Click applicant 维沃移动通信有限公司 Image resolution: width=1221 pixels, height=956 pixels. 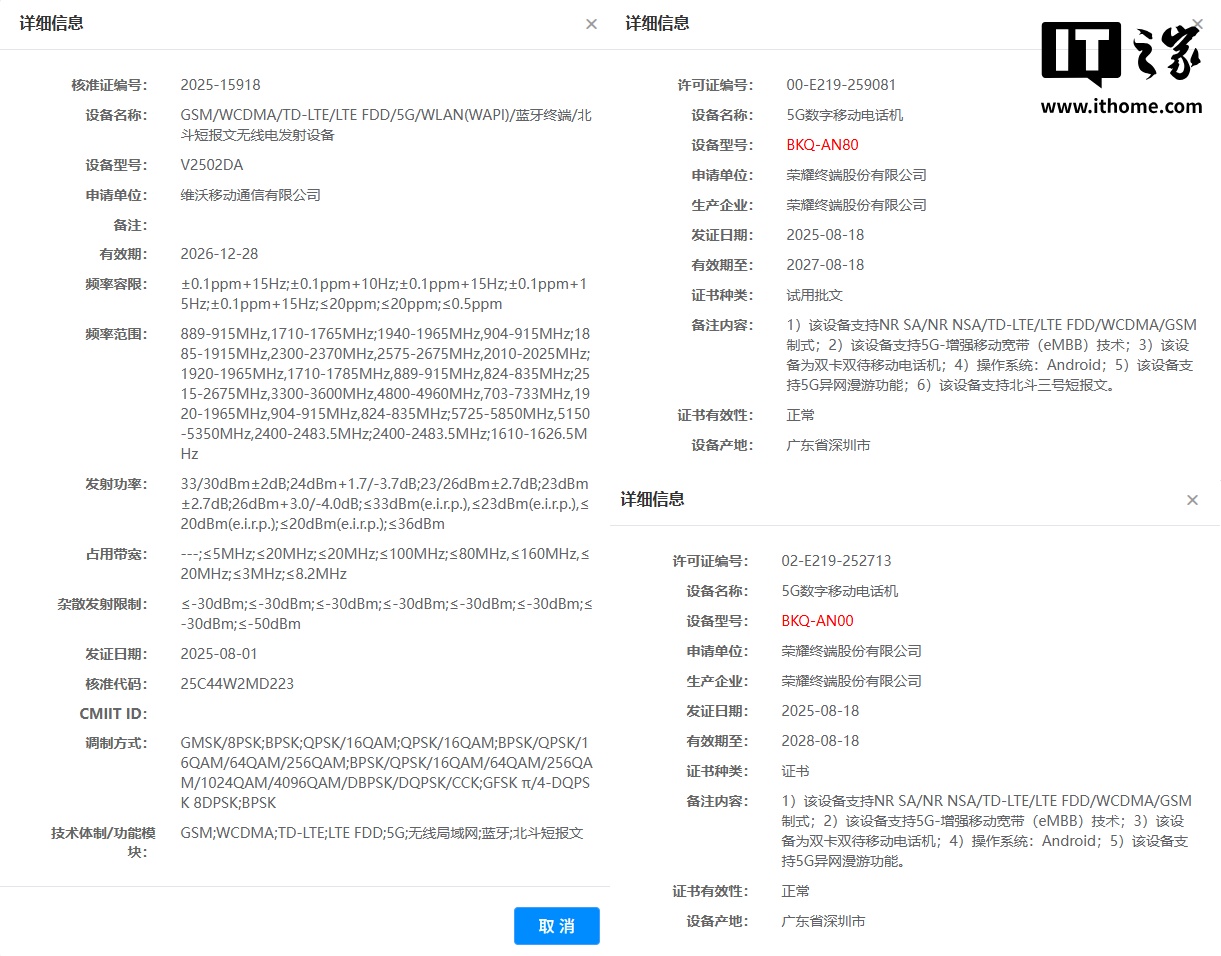click(250, 195)
